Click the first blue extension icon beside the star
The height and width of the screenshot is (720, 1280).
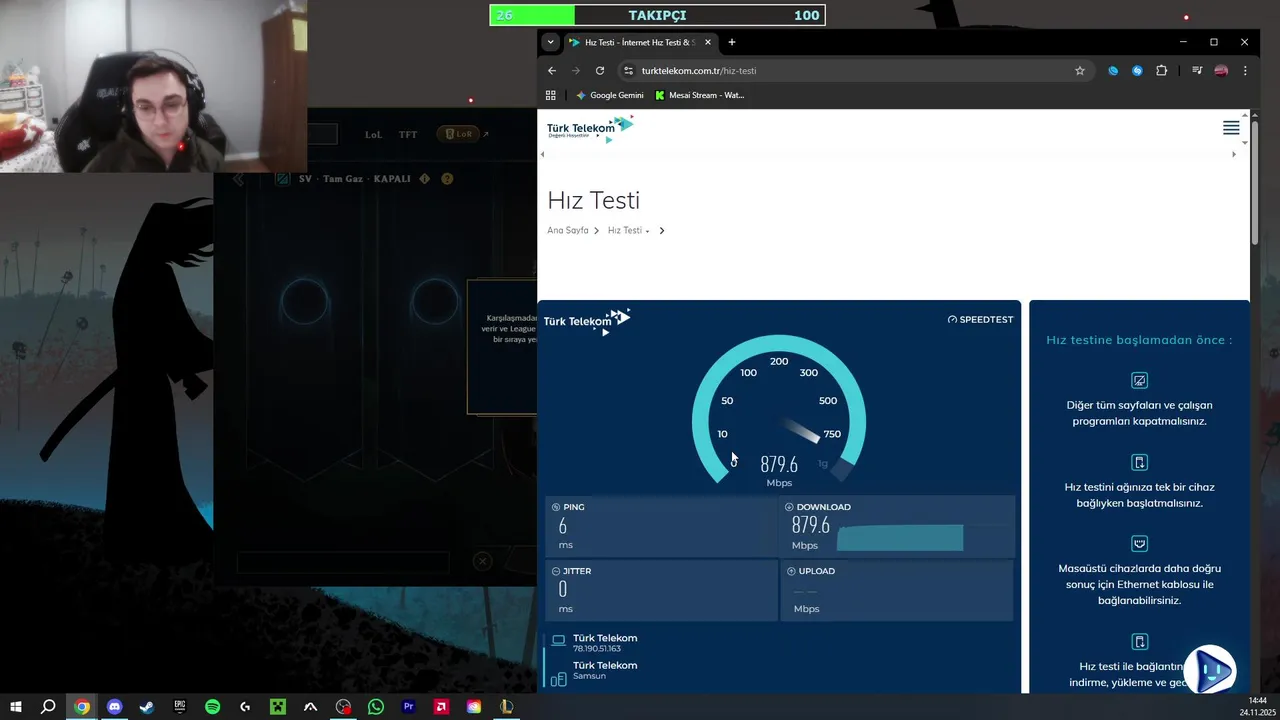coord(1113,71)
